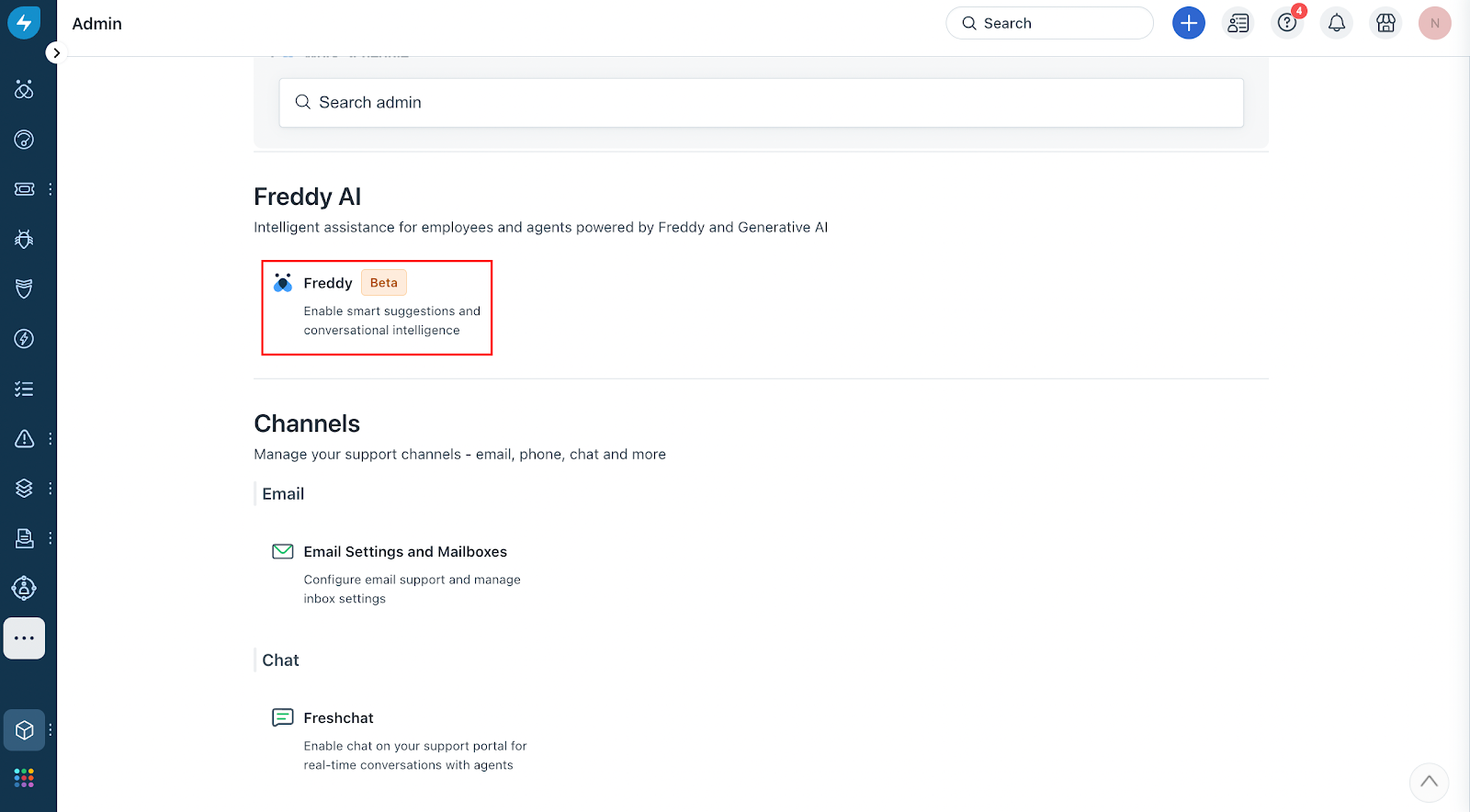Click the 'Channels' section heading
1470x812 pixels.
(307, 423)
